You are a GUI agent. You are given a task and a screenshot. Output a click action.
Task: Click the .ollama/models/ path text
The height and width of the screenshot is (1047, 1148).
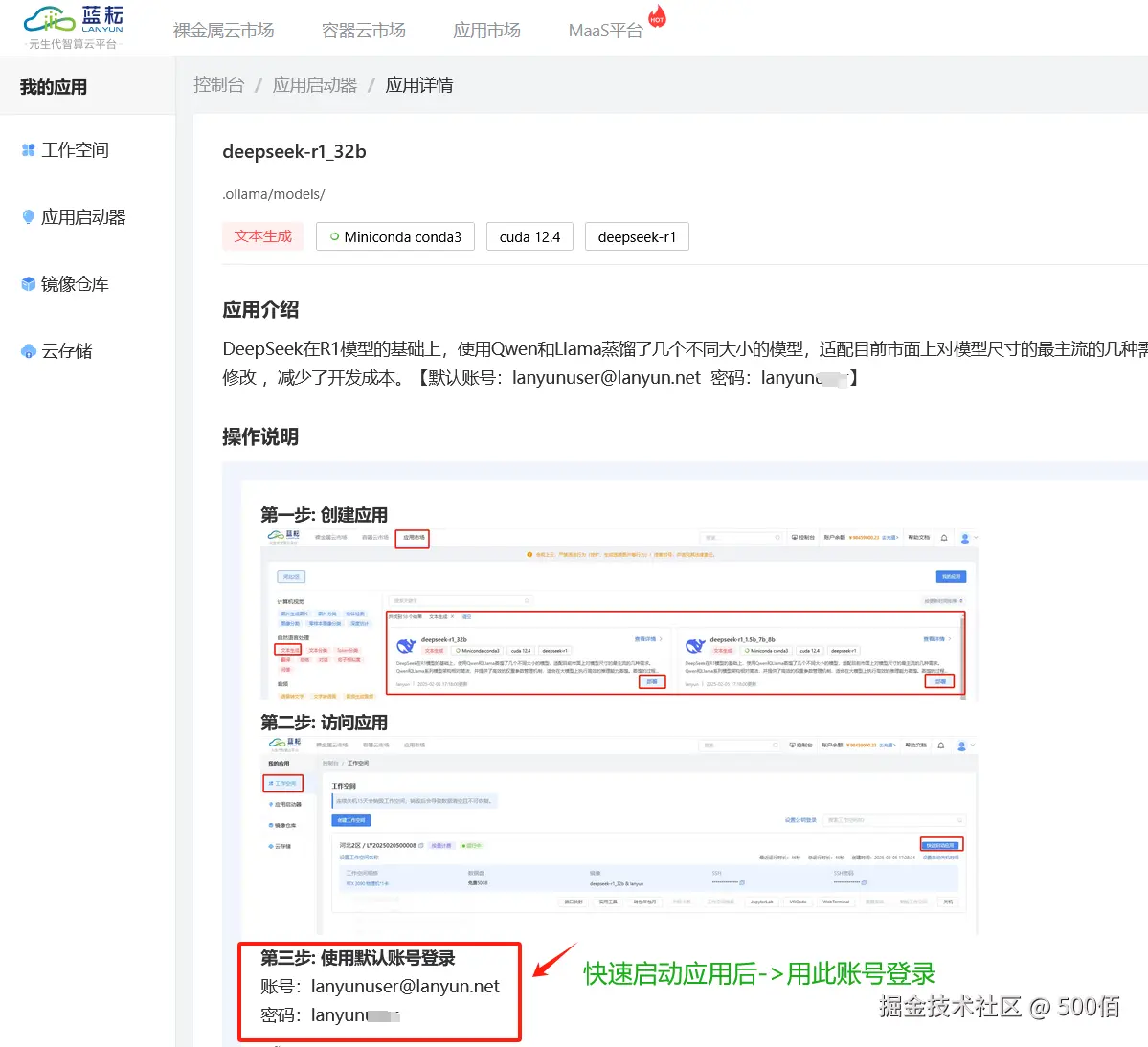274,194
